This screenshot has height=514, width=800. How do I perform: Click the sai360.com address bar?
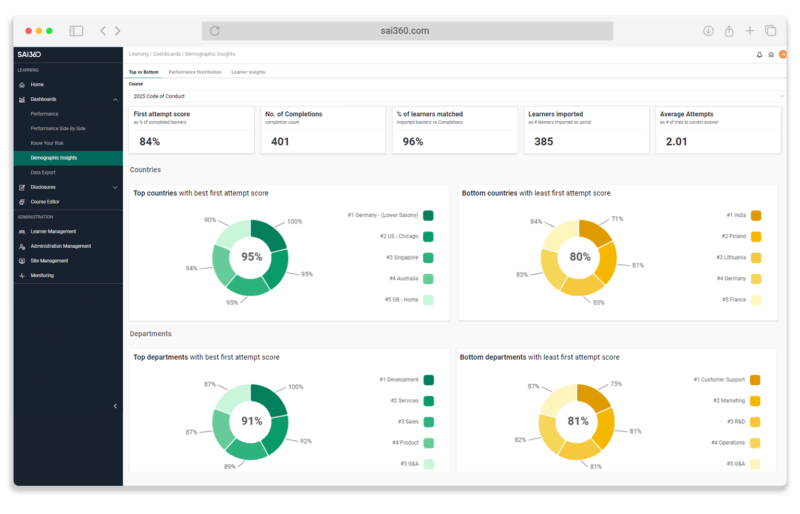tap(404, 31)
